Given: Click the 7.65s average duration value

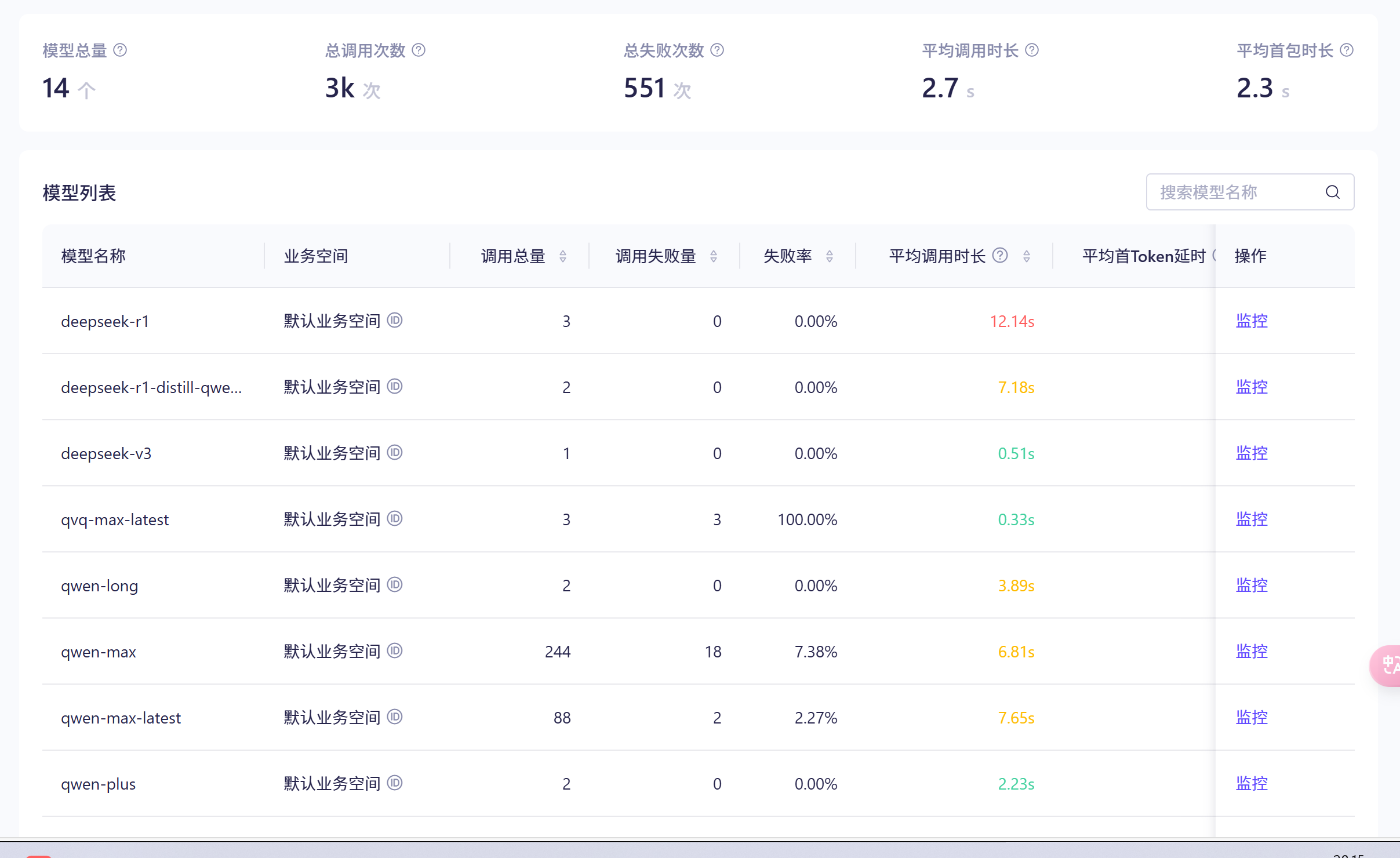Looking at the screenshot, I should click(1016, 718).
